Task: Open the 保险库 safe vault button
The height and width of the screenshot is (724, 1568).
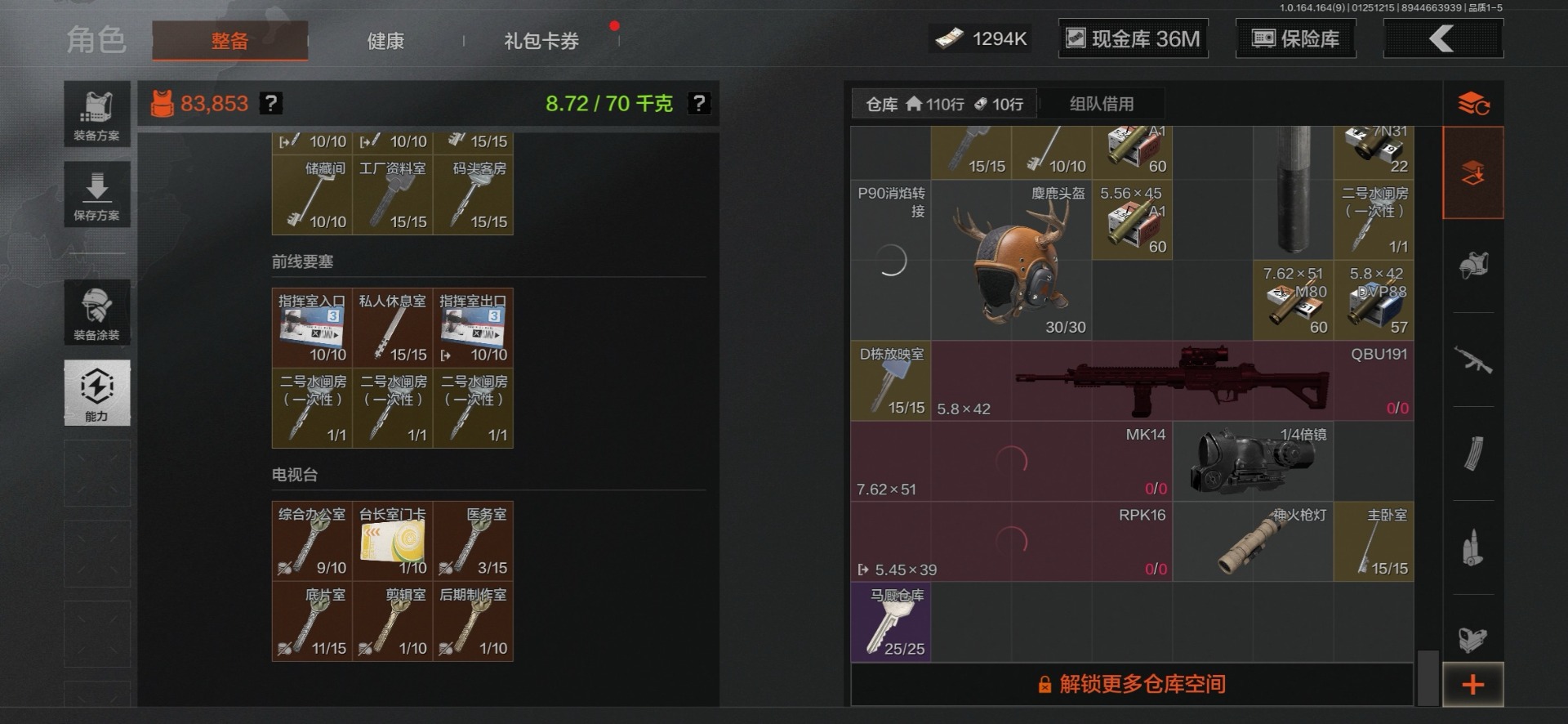Action: (x=1296, y=38)
